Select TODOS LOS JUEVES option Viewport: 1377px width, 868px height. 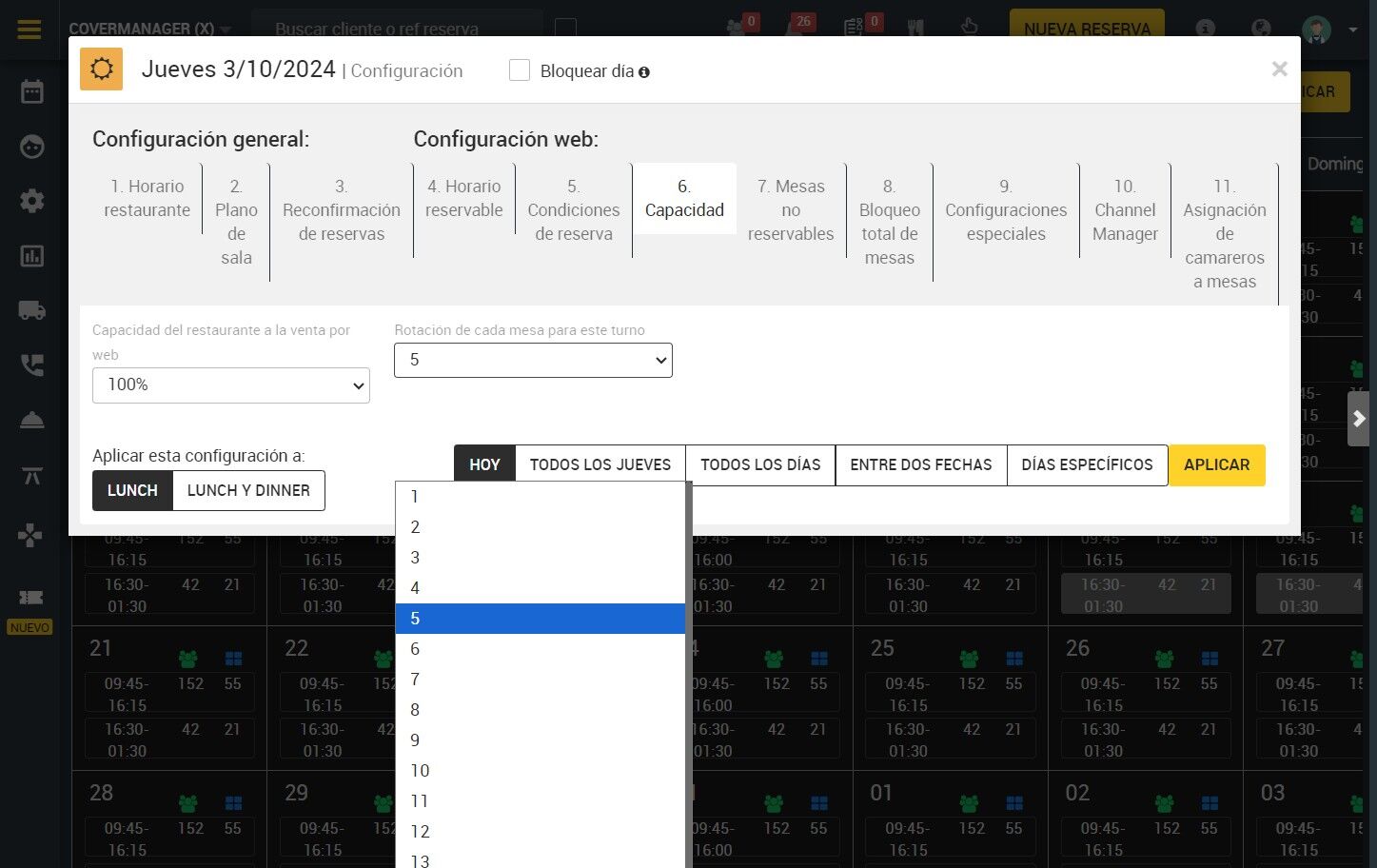(x=600, y=464)
